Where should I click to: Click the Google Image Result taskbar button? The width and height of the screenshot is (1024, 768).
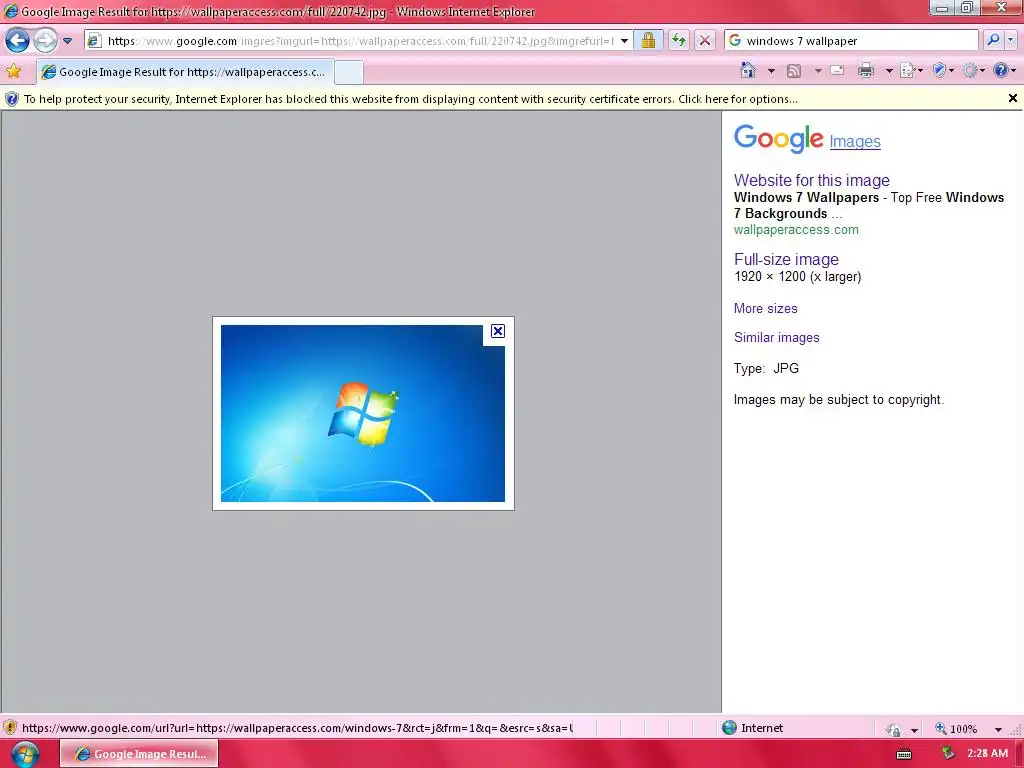(x=139, y=754)
